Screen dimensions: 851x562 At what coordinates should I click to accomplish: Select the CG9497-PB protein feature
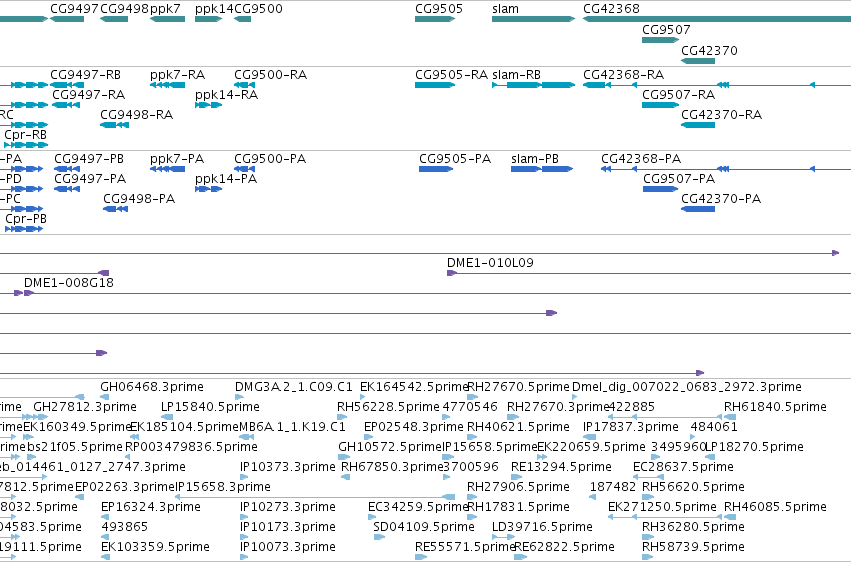coord(67,169)
